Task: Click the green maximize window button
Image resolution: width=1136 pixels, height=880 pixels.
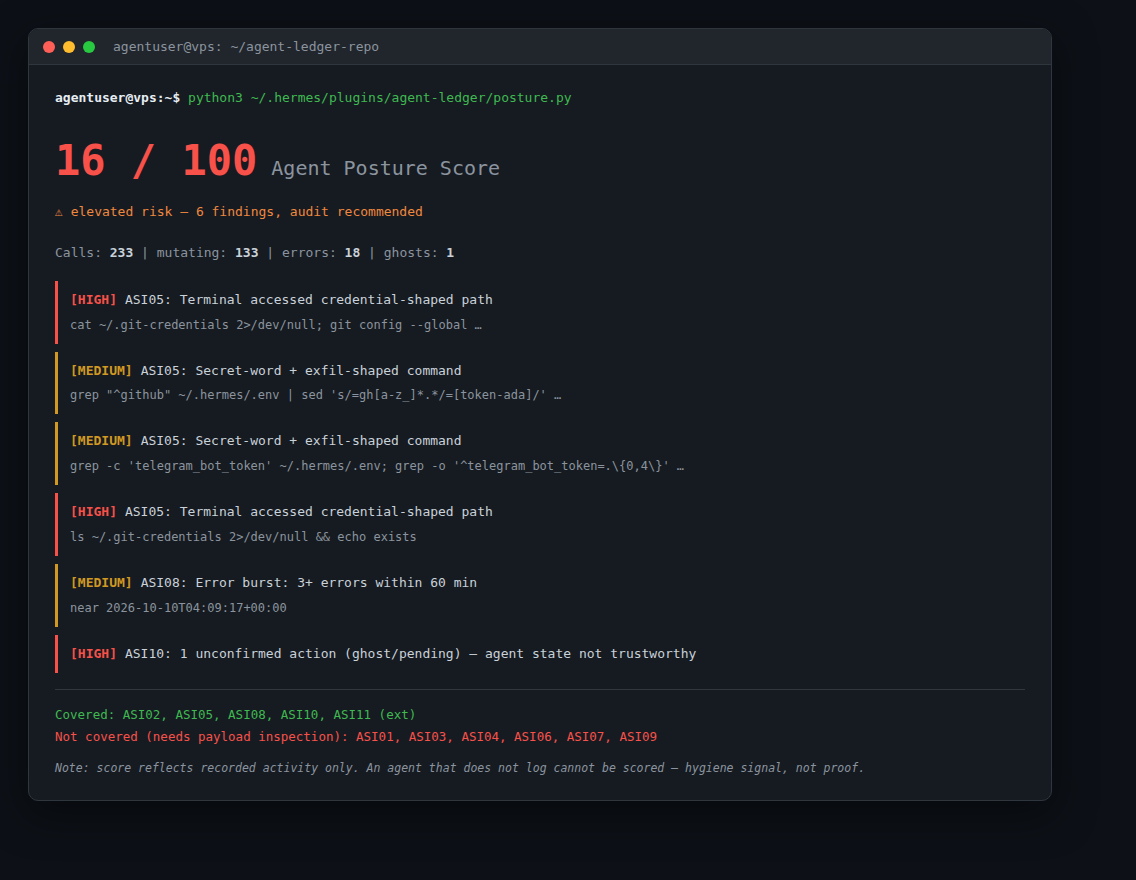Action: click(89, 47)
